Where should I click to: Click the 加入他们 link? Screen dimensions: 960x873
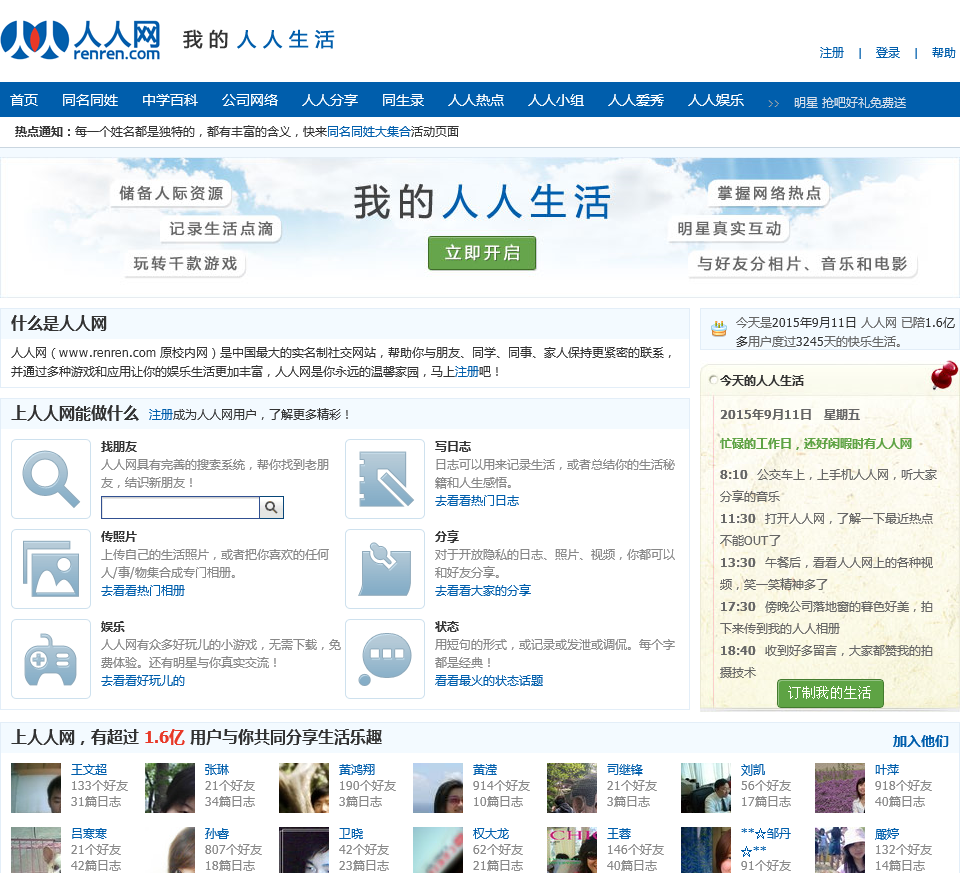(x=920, y=741)
